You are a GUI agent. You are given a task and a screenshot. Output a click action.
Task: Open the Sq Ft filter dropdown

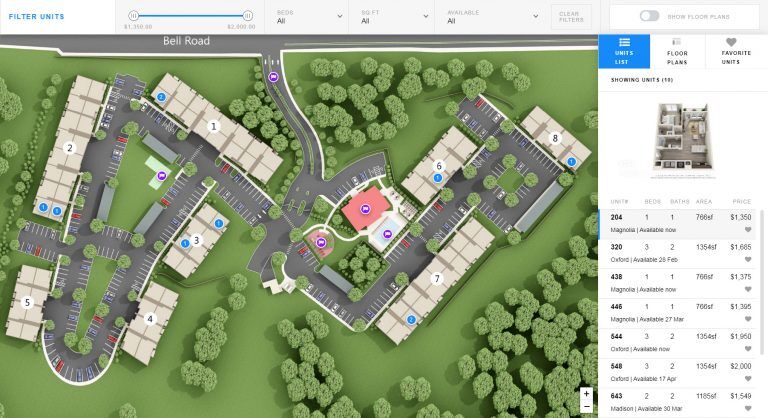[x=390, y=16]
